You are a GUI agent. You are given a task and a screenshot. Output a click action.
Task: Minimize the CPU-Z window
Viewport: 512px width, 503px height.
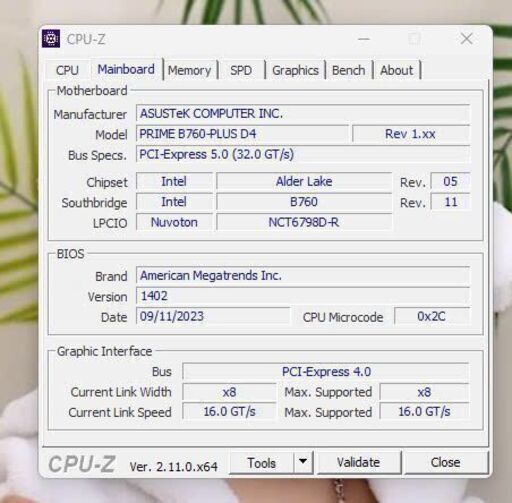[364, 39]
